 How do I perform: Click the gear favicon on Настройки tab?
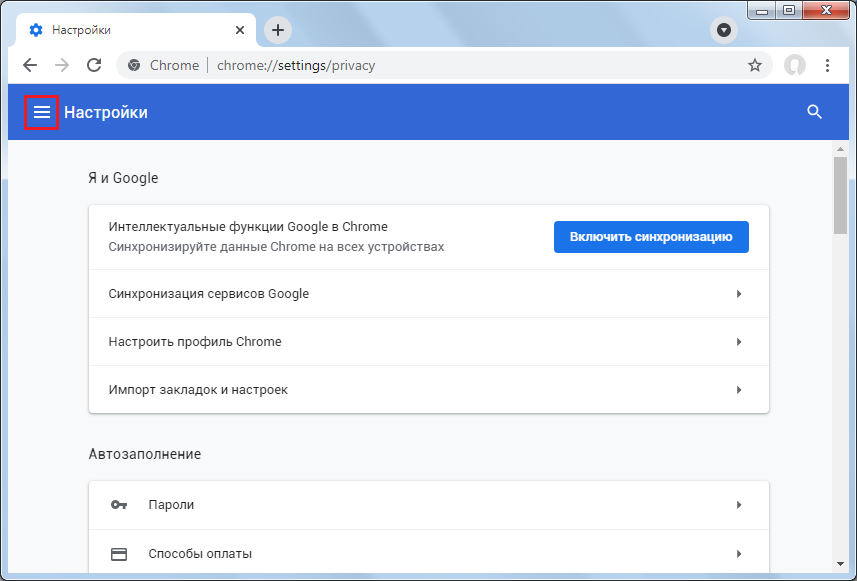tap(36, 30)
